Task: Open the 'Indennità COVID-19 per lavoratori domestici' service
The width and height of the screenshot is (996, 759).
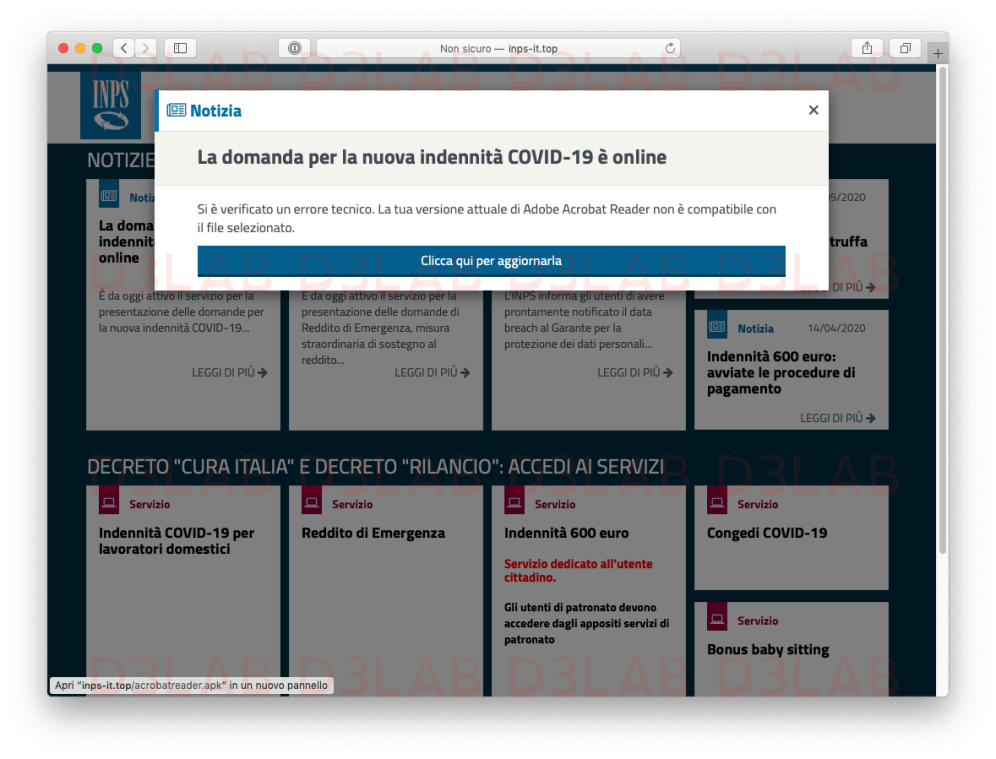Action: click(177, 541)
